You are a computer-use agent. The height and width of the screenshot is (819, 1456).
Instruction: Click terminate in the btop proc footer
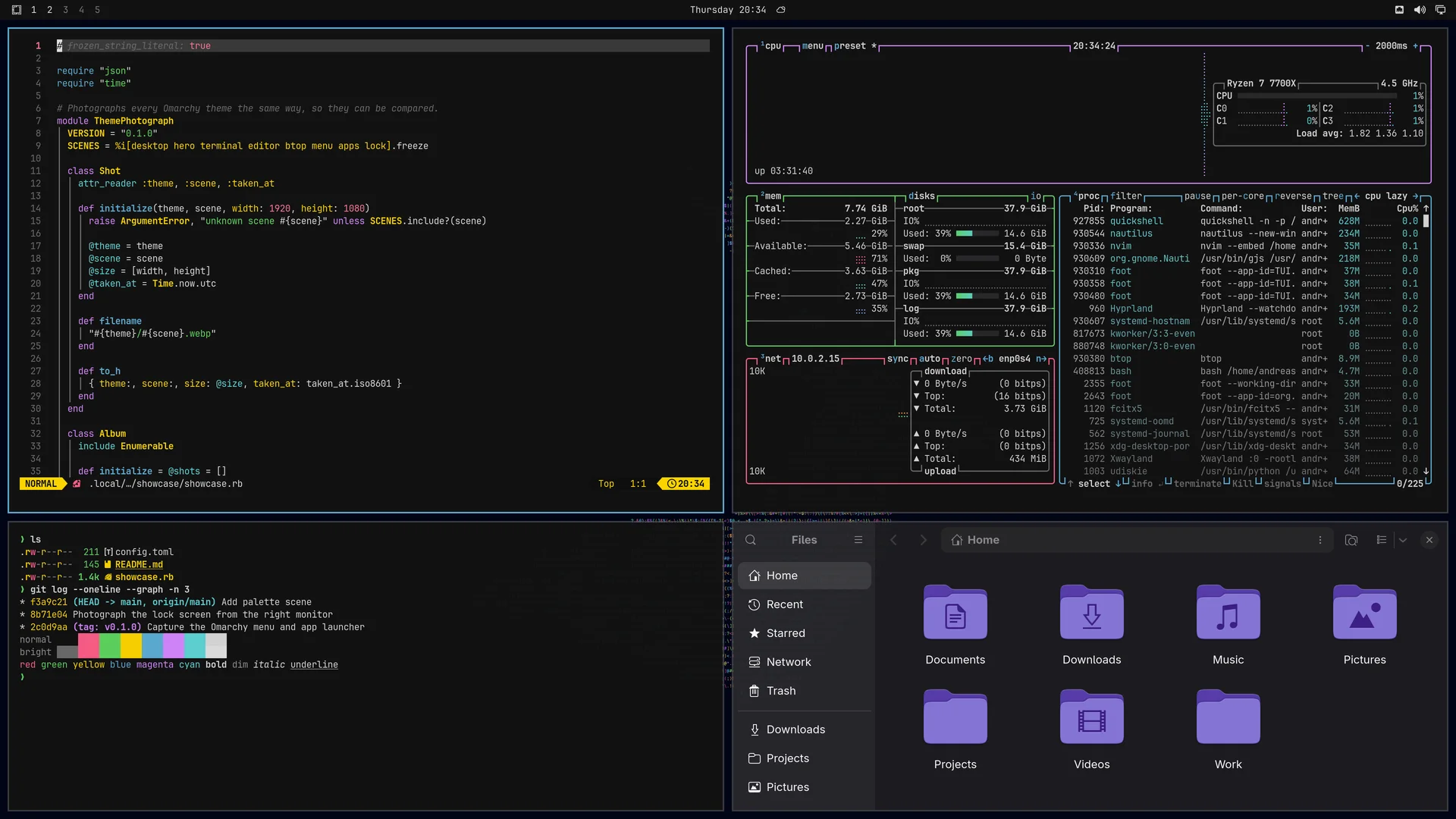point(1197,484)
